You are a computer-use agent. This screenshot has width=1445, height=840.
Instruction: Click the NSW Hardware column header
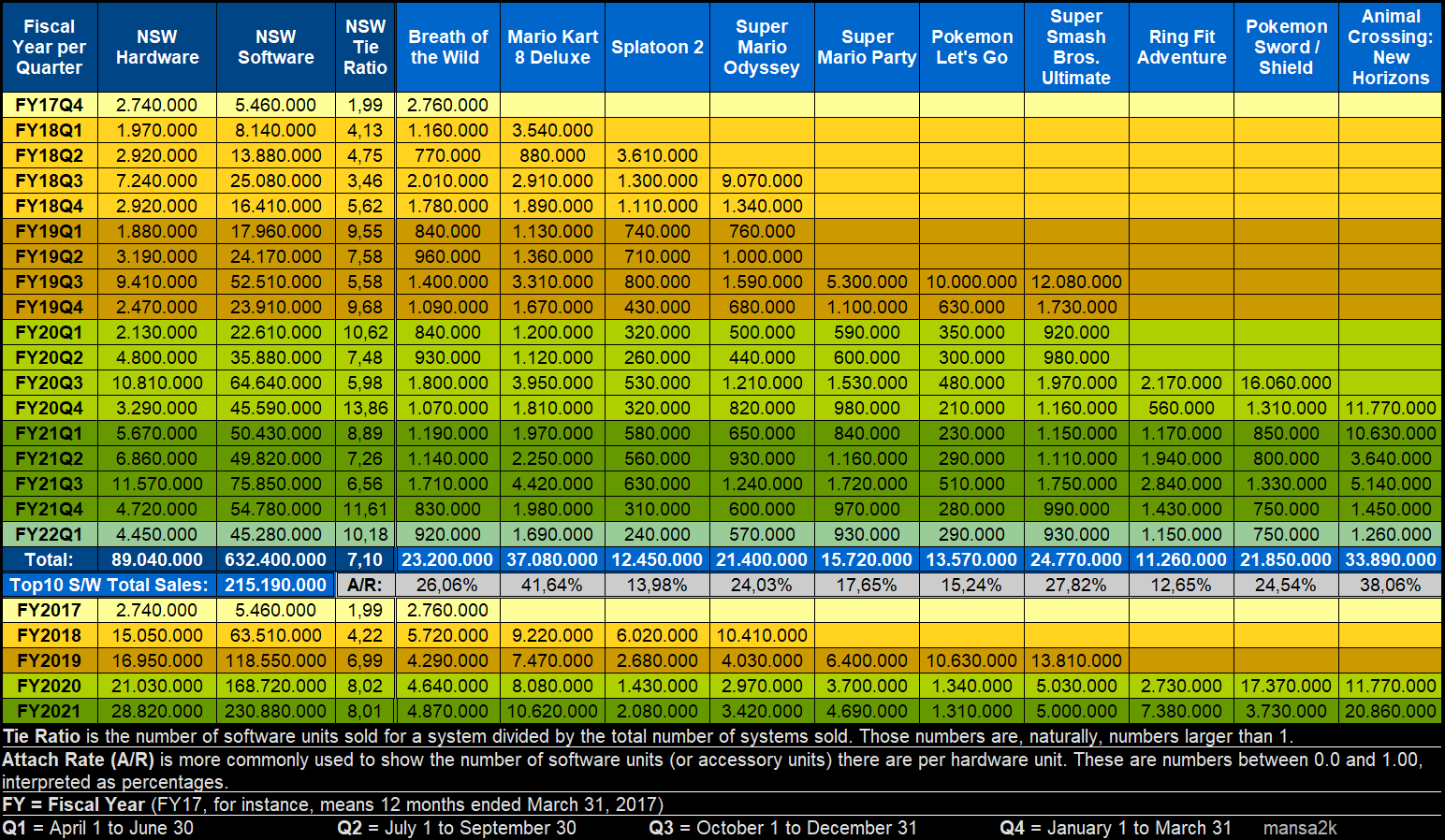[x=157, y=47]
